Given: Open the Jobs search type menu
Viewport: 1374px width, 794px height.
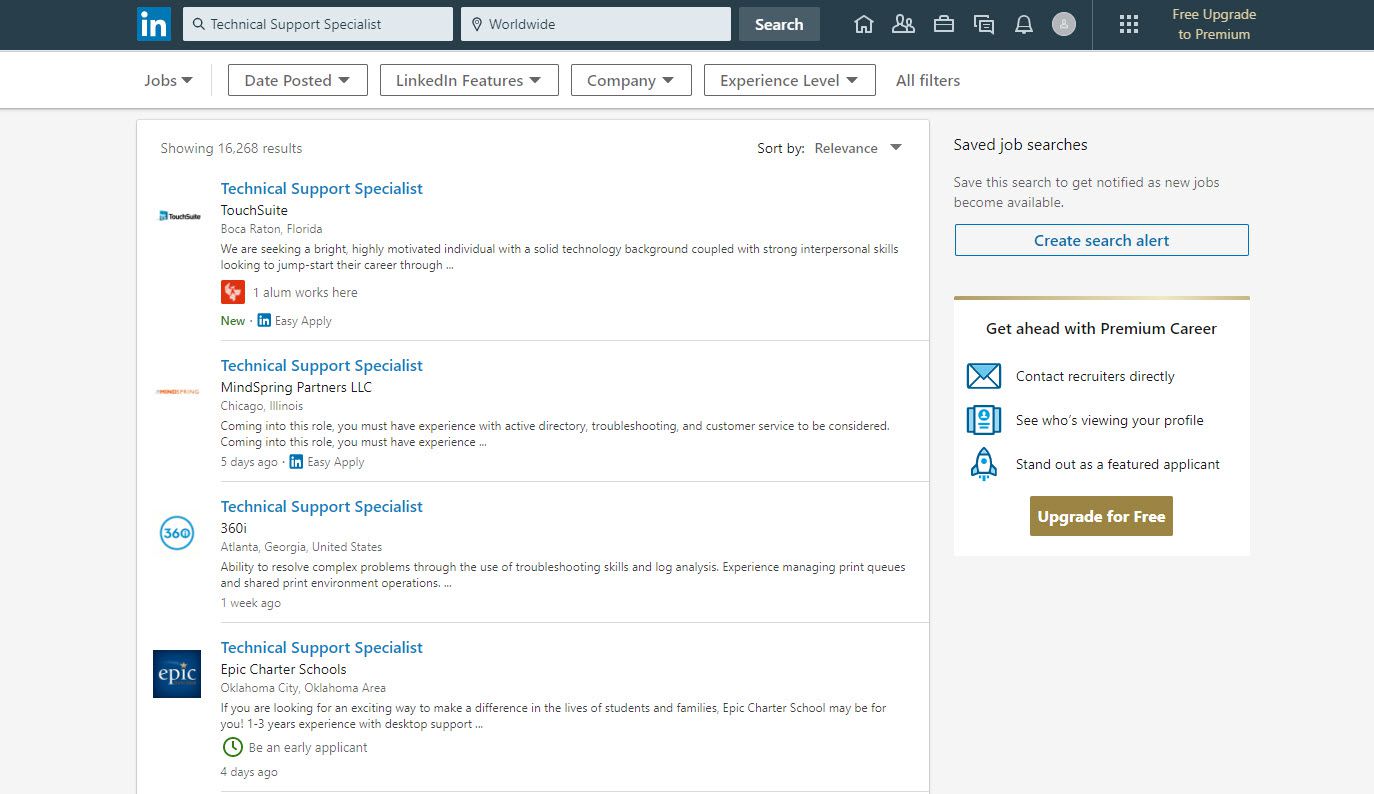Looking at the screenshot, I should 168,80.
